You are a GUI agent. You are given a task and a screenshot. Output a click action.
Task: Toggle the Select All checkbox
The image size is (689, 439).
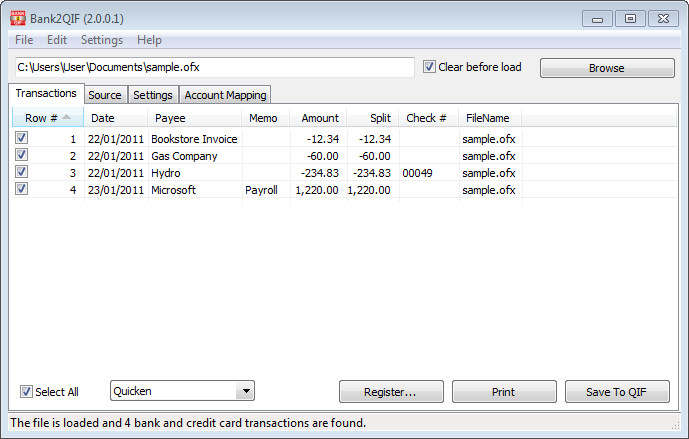tap(26, 392)
